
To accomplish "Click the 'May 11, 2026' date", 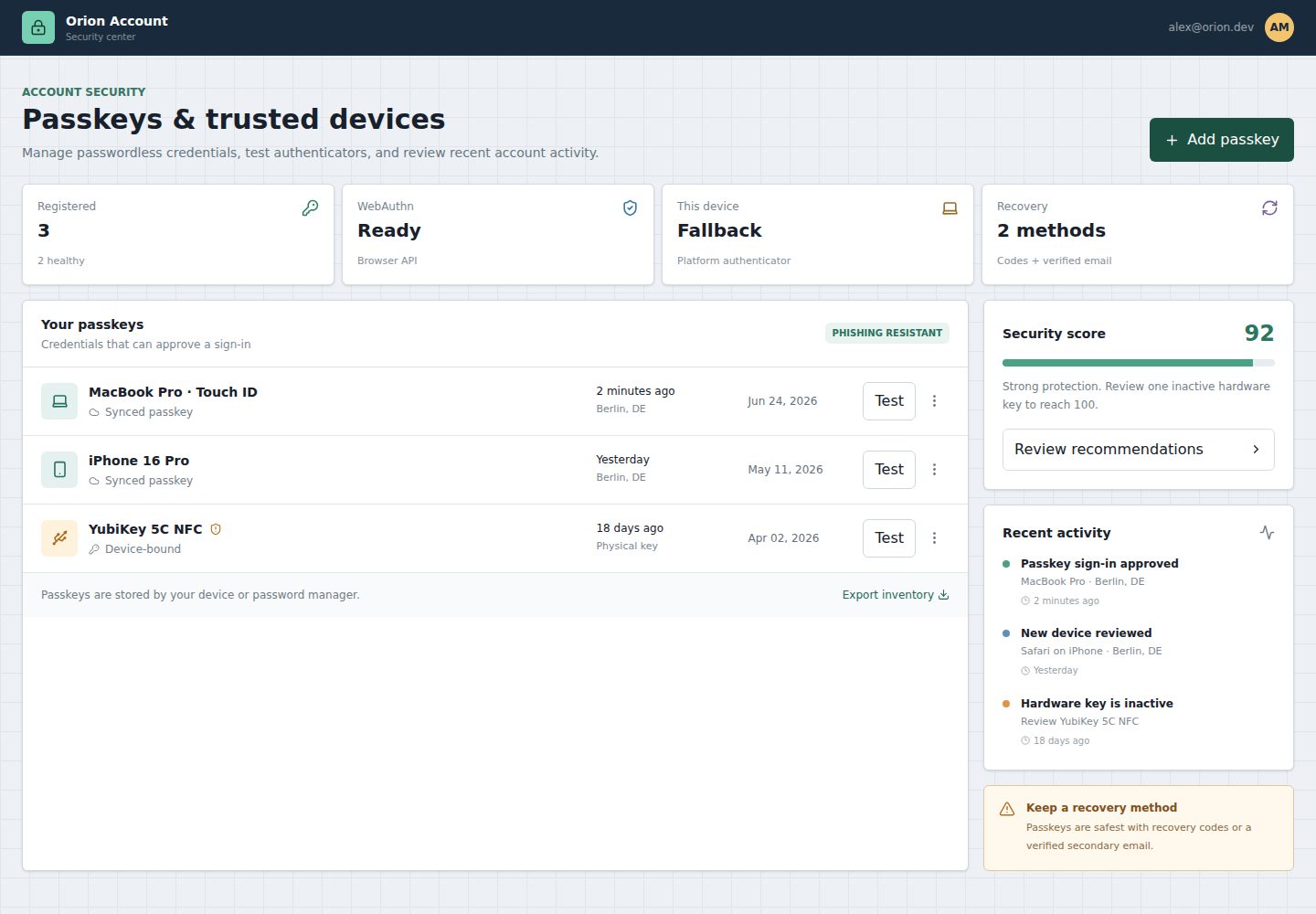I will tap(785, 470).
